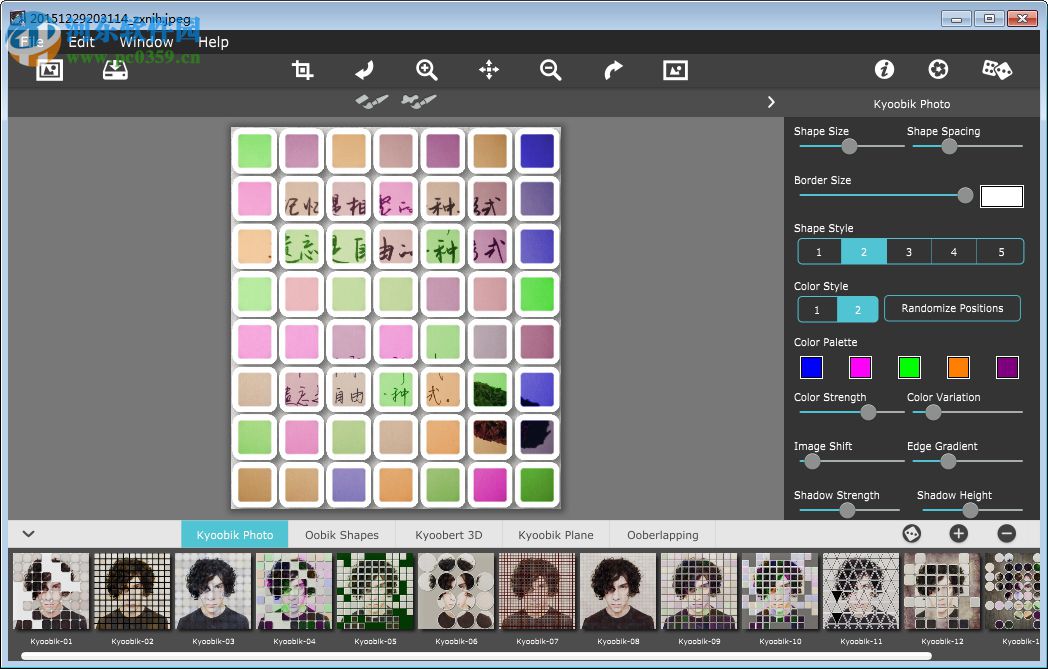This screenshot has width=1048, height=669.
Task: Switch to the Kyoobert 3D tab
Action: click(448, 534)
